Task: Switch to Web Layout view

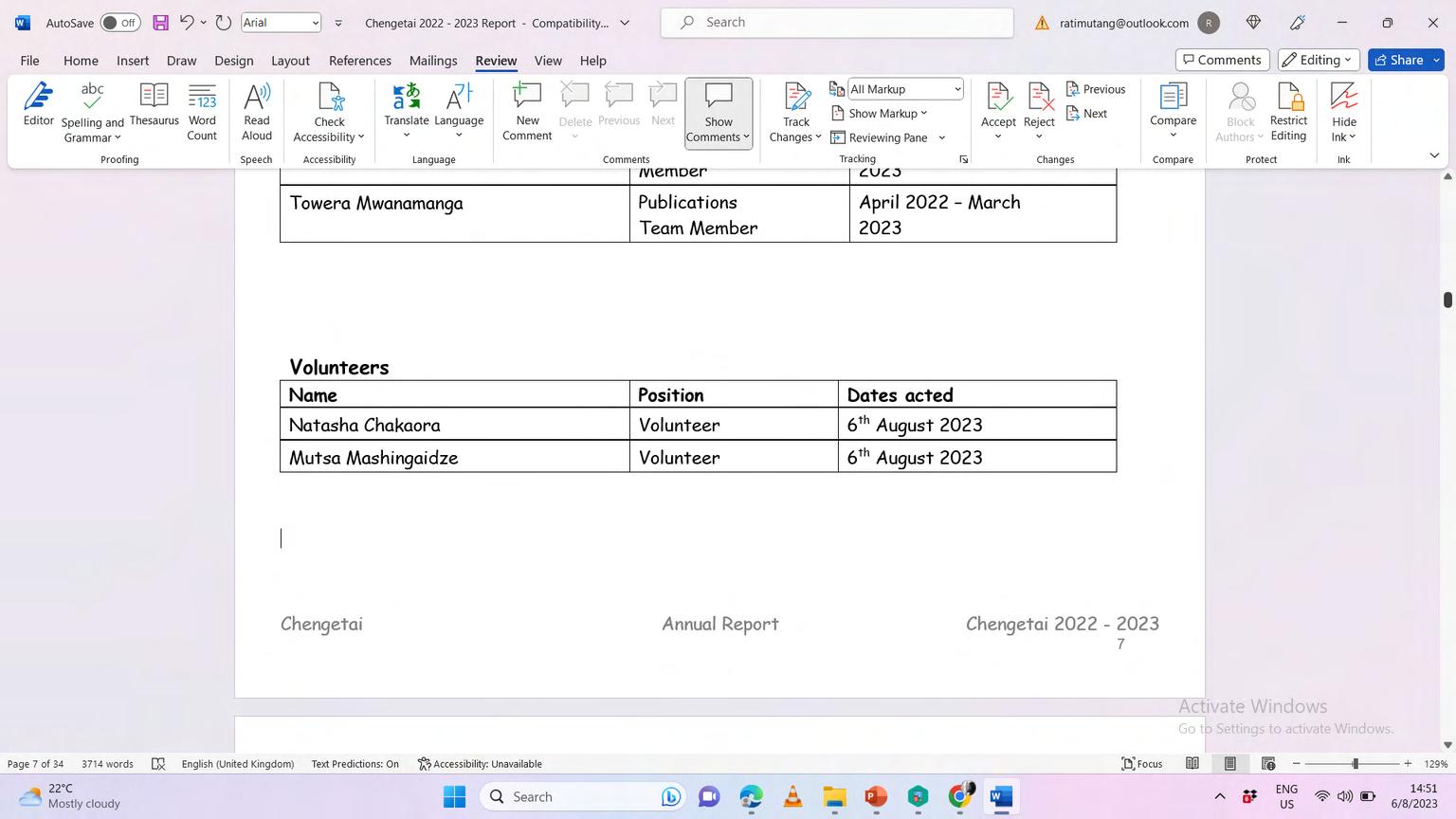Action: (x=1268, y=764)
